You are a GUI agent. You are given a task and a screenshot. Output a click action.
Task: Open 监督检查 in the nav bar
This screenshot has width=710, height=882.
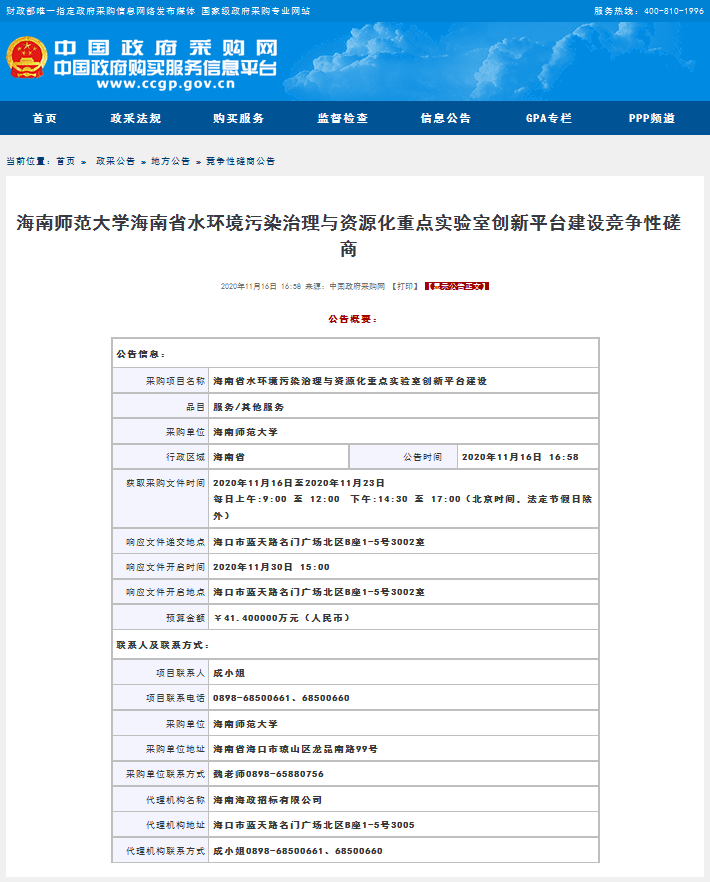click(342, 118)
